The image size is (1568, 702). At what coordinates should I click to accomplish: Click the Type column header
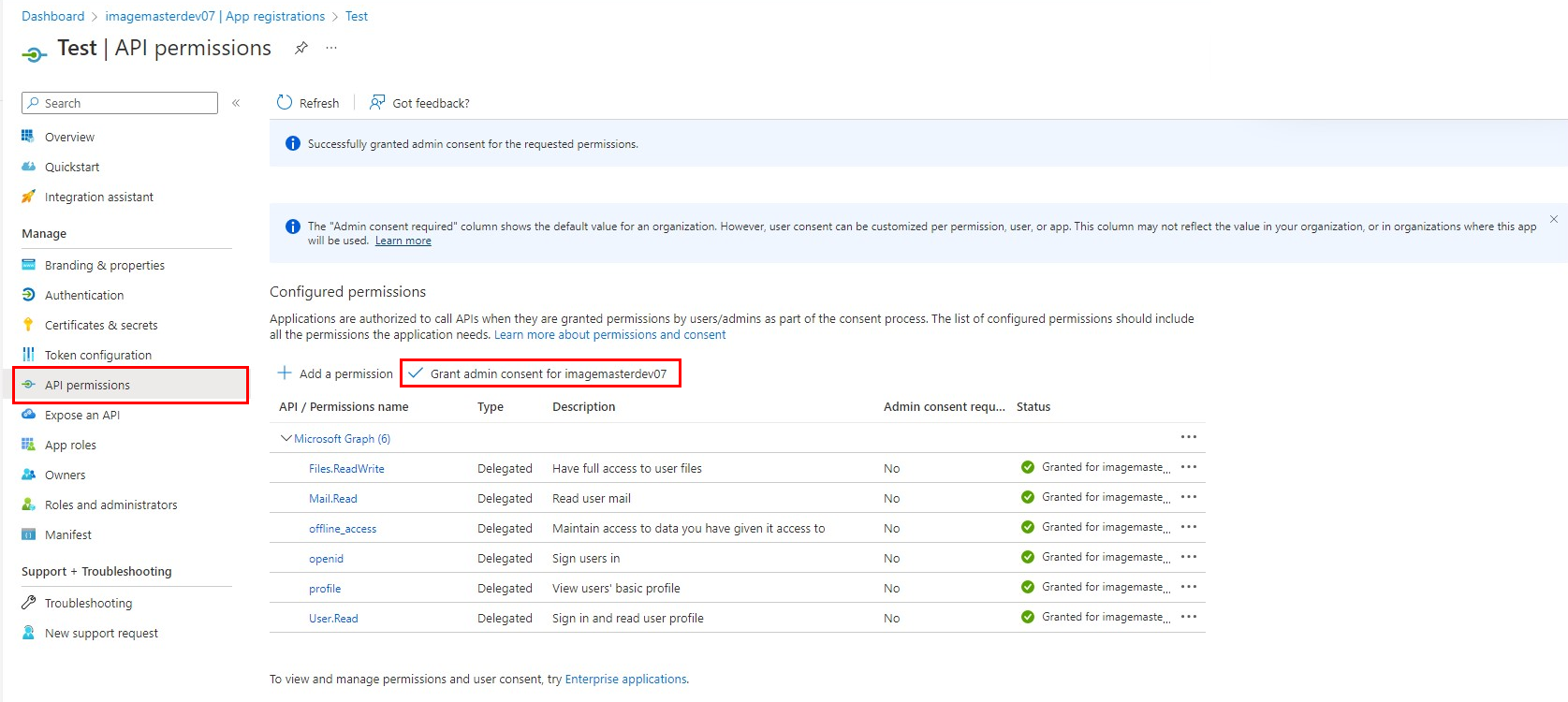coord(491,406)
